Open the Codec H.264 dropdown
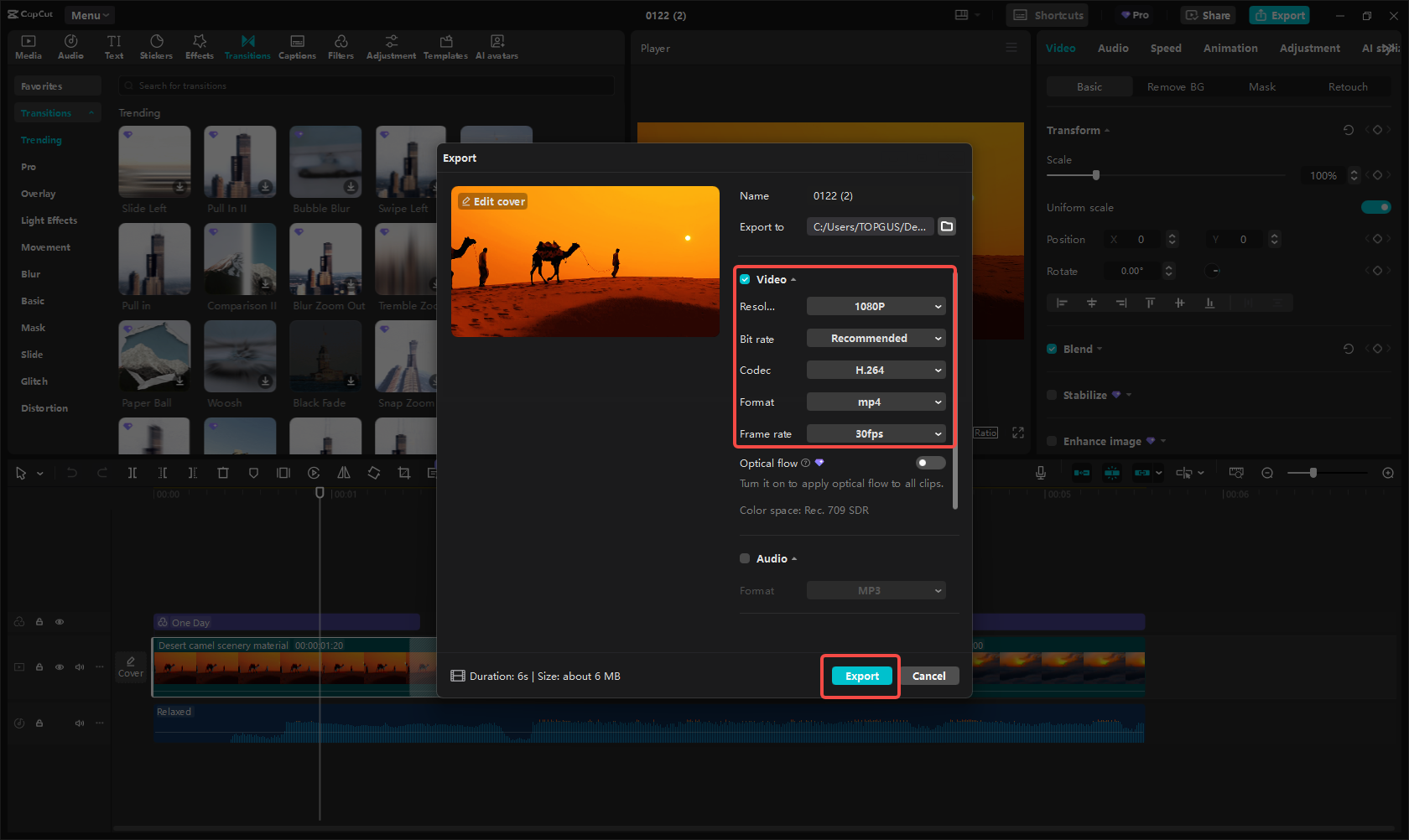The height and width of the screenshot is (840, 1409). click(x=876, y=371)
